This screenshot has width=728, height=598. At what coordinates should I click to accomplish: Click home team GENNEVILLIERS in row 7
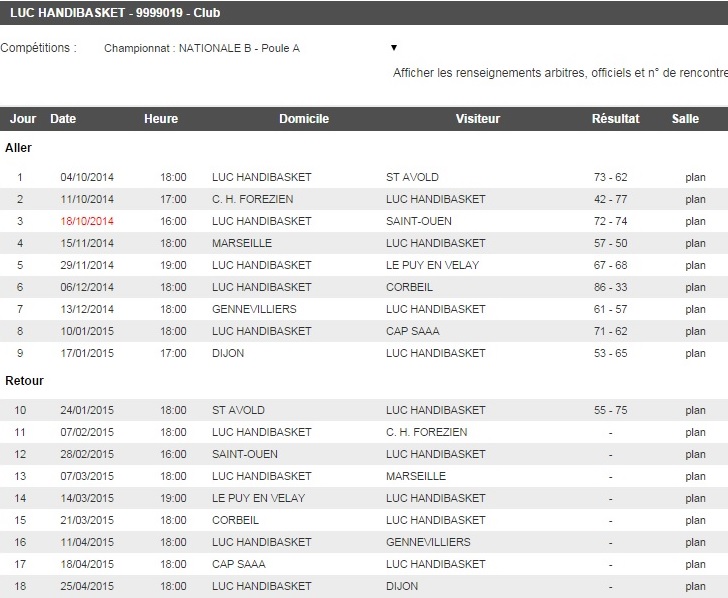coord(254,309)
